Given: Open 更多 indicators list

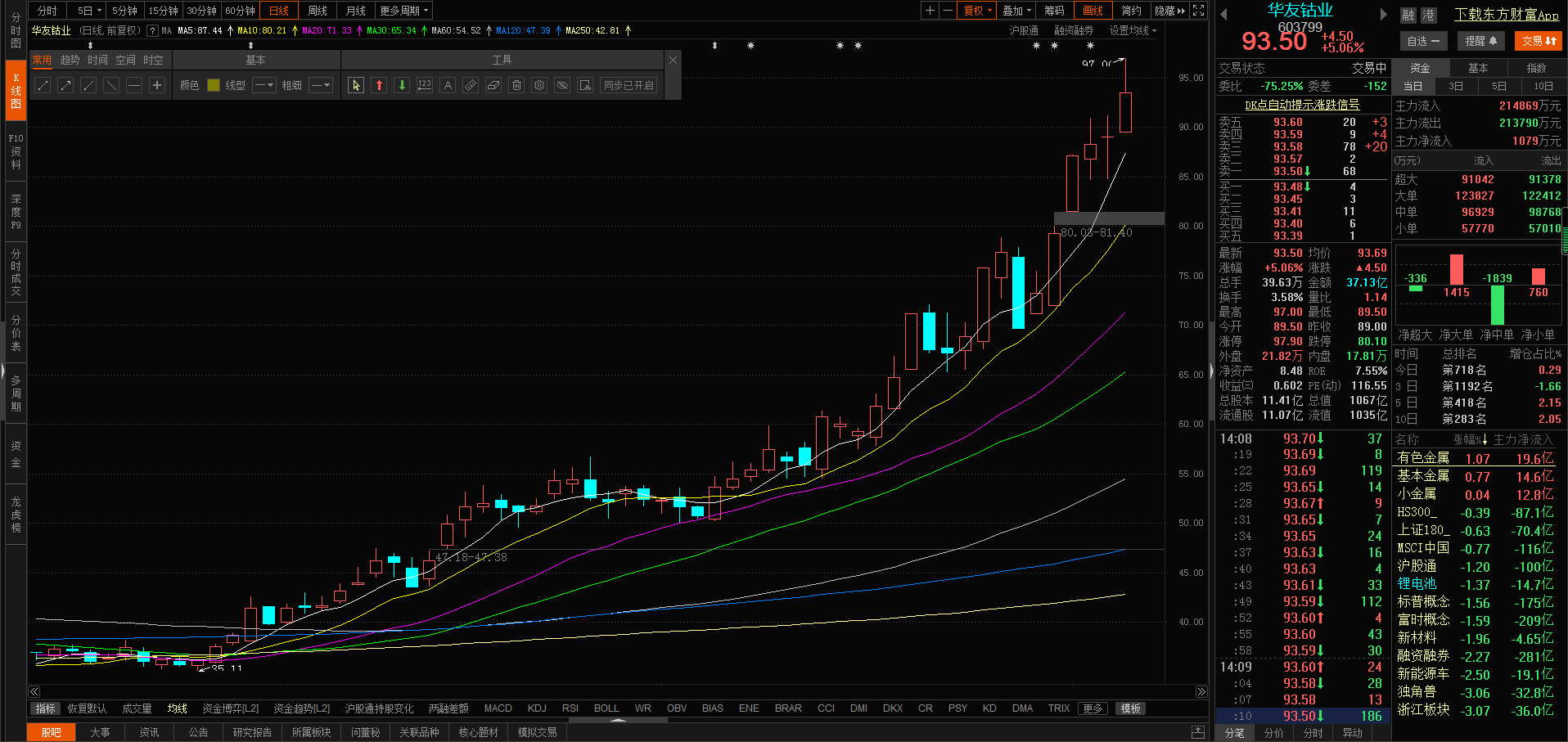Looking at the screenshot, I should point(1093,708).
